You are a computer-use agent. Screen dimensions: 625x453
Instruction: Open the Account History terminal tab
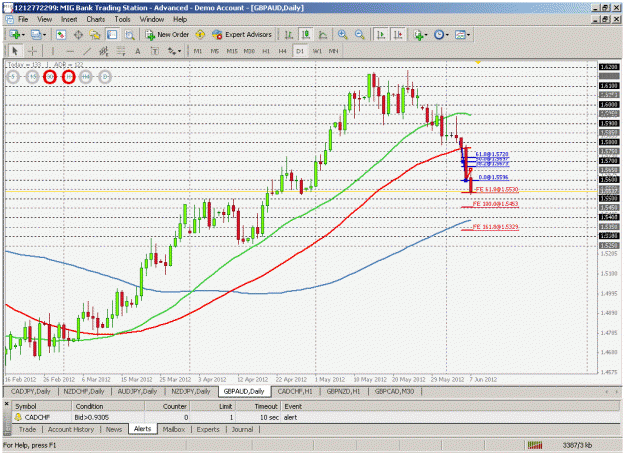(x=71, y=429)
